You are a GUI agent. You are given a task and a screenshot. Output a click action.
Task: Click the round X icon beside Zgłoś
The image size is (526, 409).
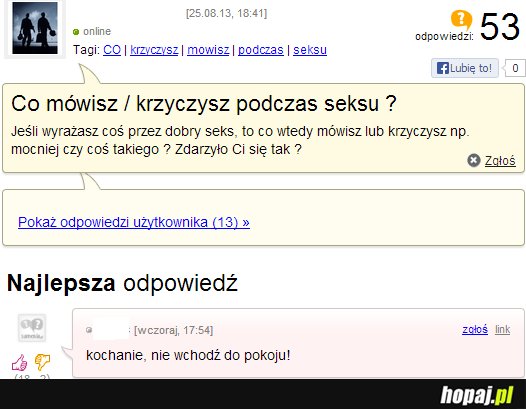click(x=474, y=160)
